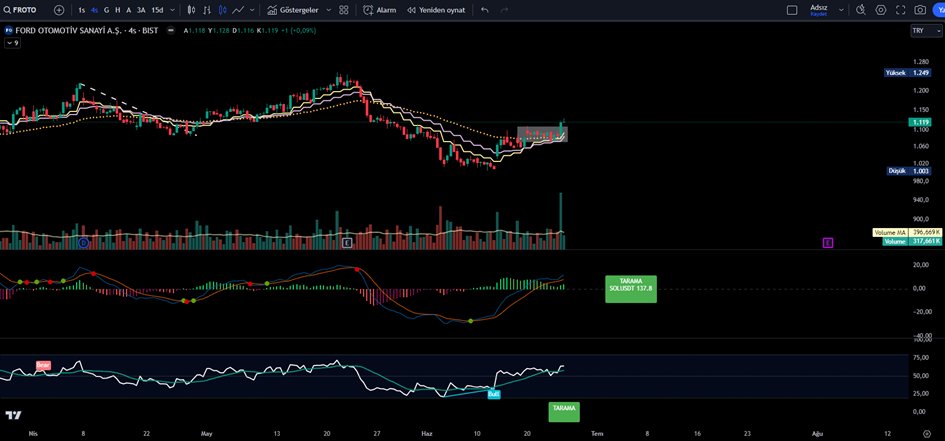This screenshot has width=945, height=441.
Task: Open chart settings hexagon icon
Action: pos(881,10)
